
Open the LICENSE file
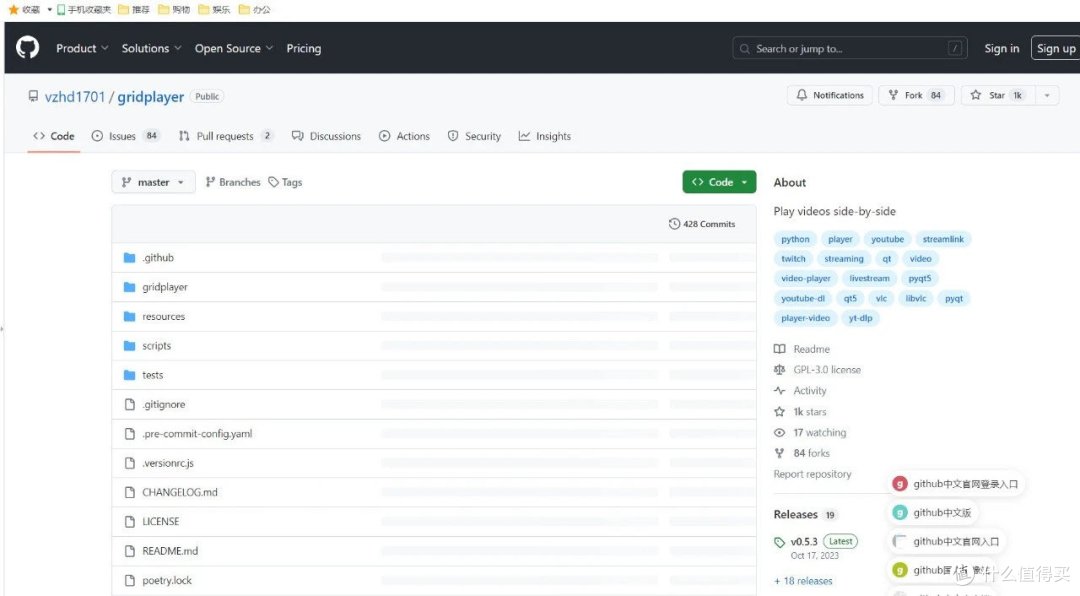click(160, 522)
